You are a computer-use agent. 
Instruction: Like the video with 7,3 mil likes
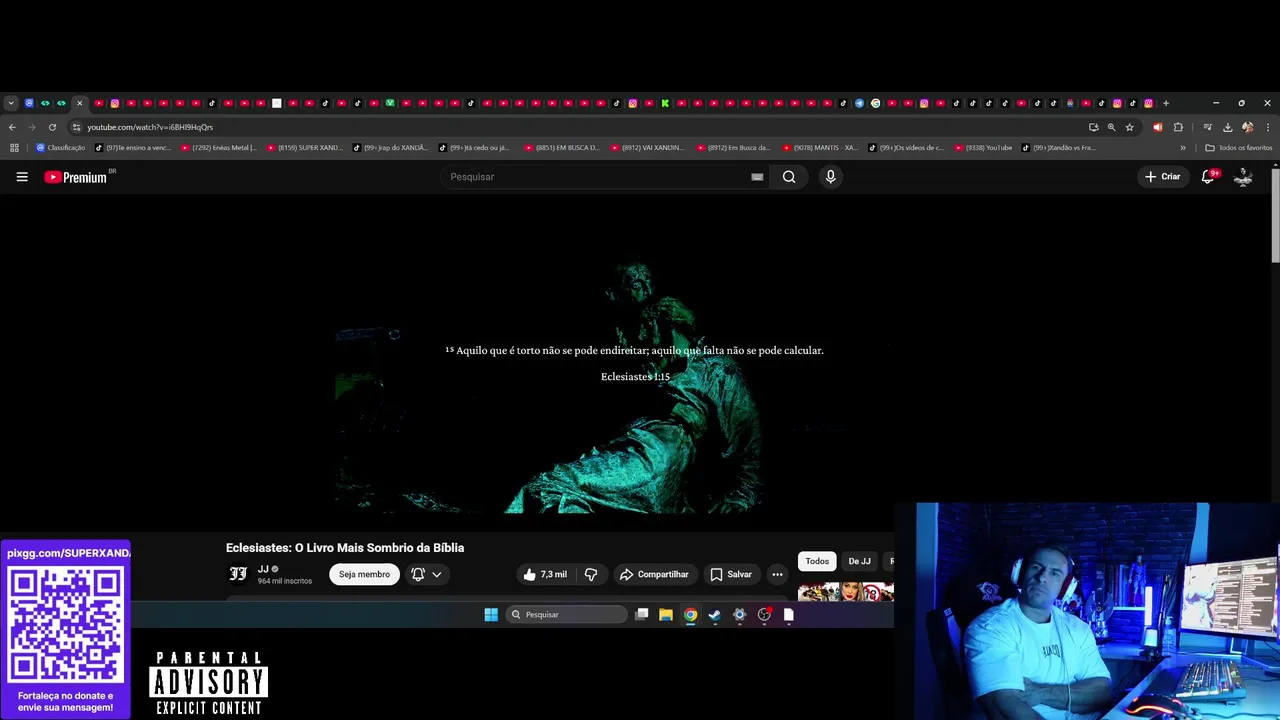pos(544,574)
